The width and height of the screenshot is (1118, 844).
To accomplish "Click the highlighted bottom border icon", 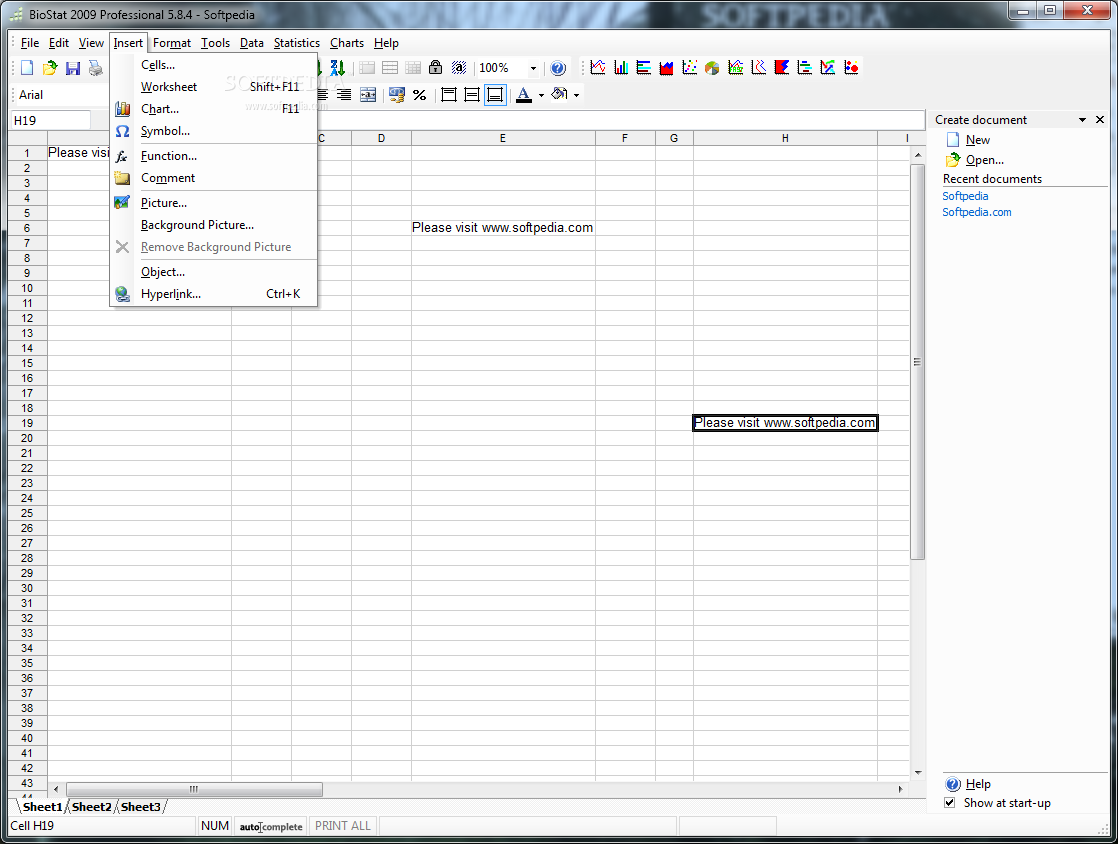I will coord(495,95).
